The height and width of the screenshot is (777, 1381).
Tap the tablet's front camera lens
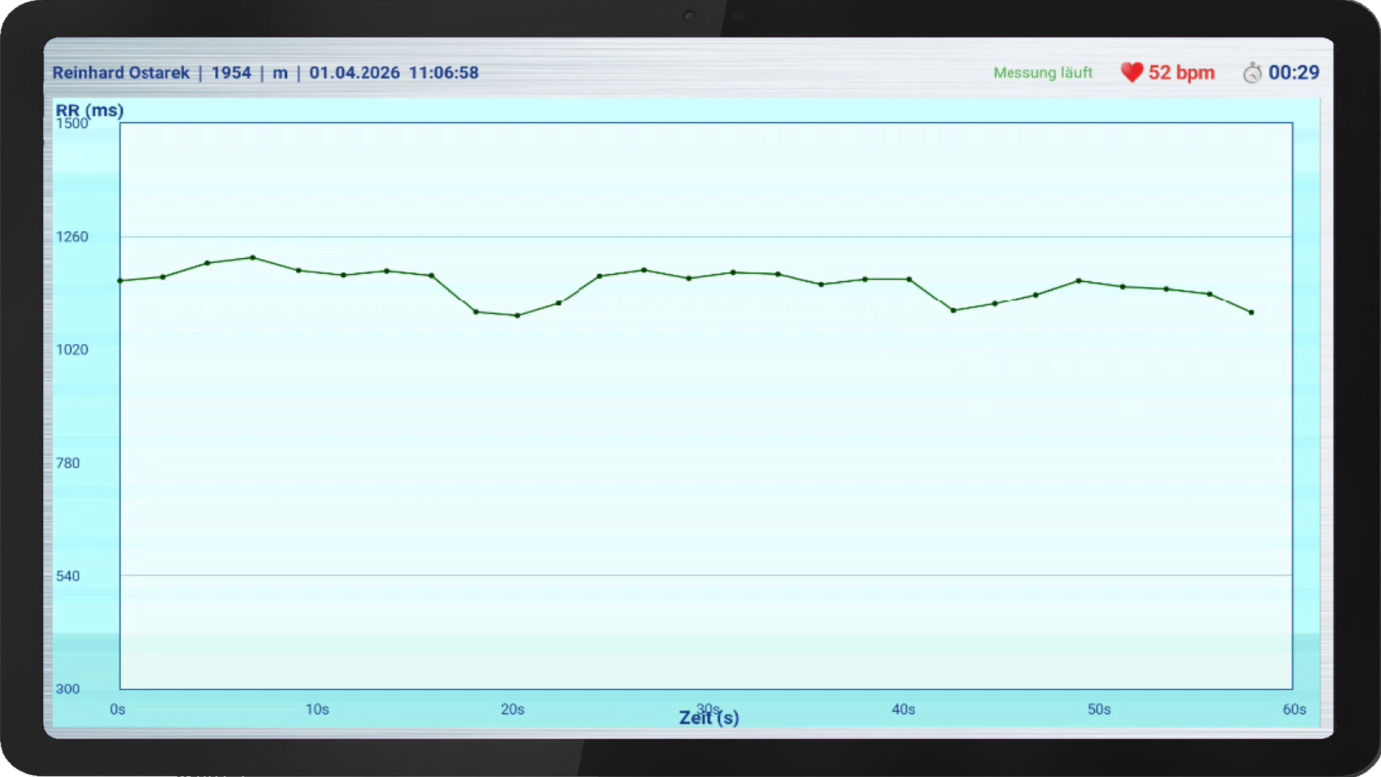(689, 16)
